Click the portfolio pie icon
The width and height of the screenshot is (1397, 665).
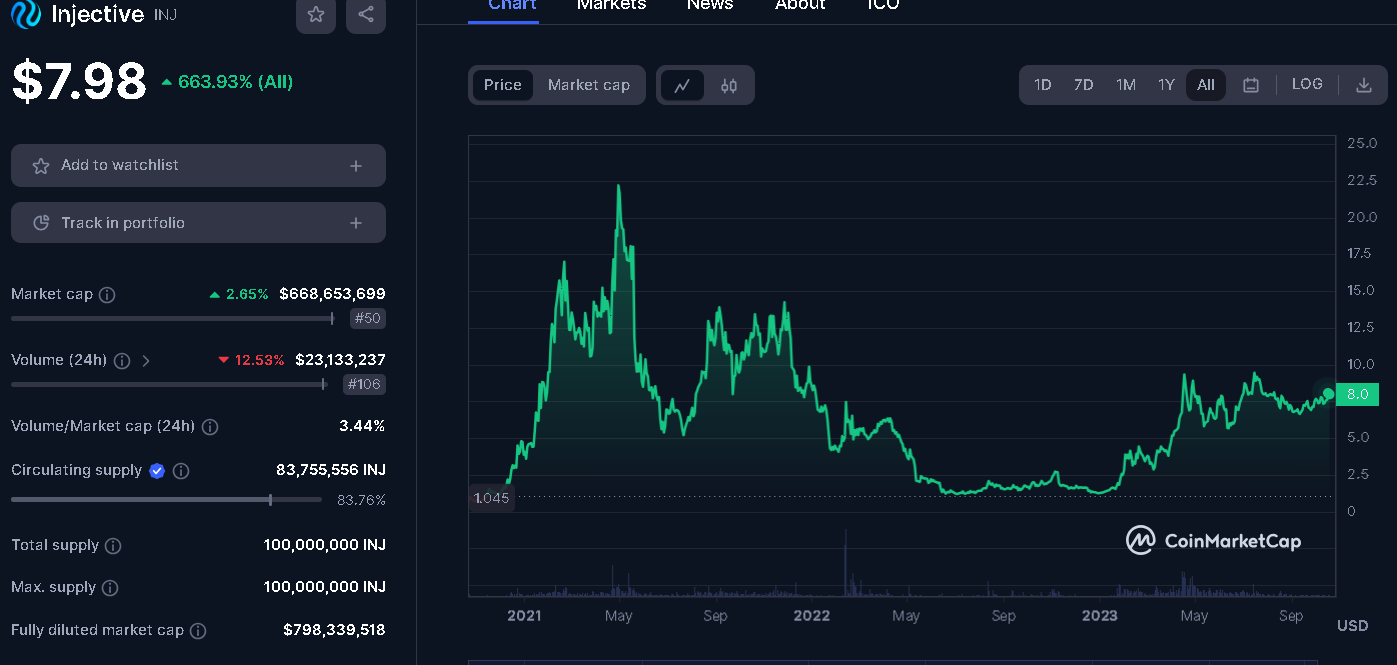41,223
